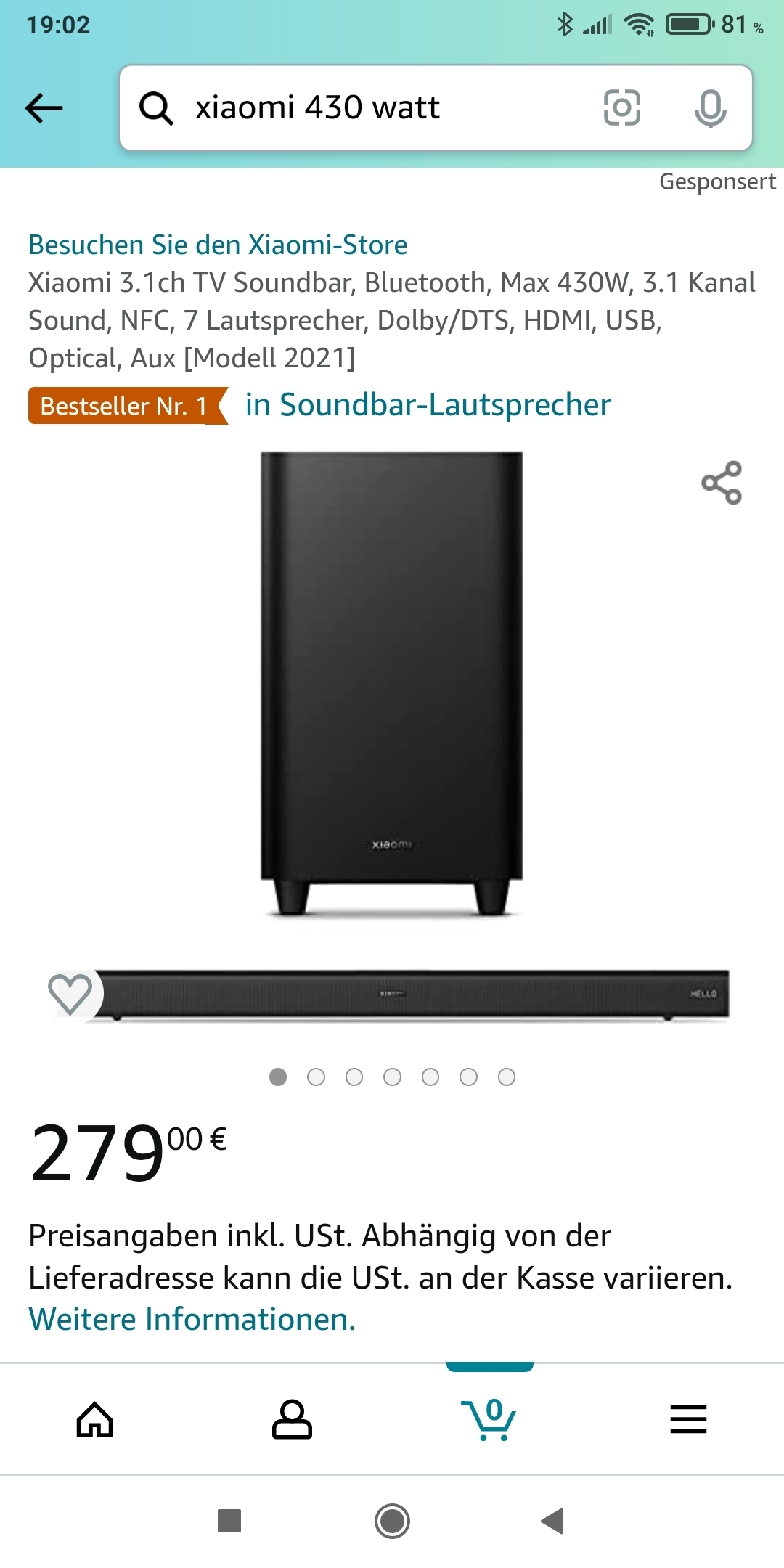784x1568 pixels.
Task: Tap Android recent apps square button
Action: coord(229,1520)
